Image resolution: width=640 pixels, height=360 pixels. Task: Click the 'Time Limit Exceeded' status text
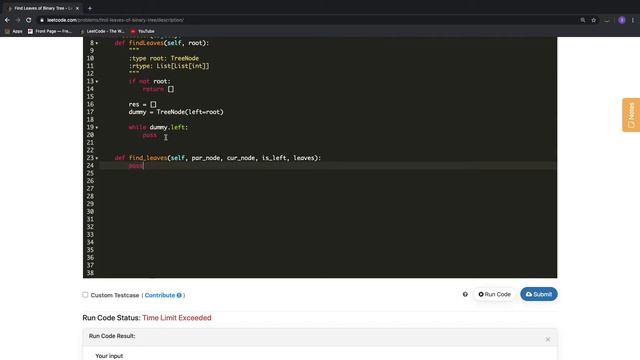pyautogui.click(x=177, y=318)
